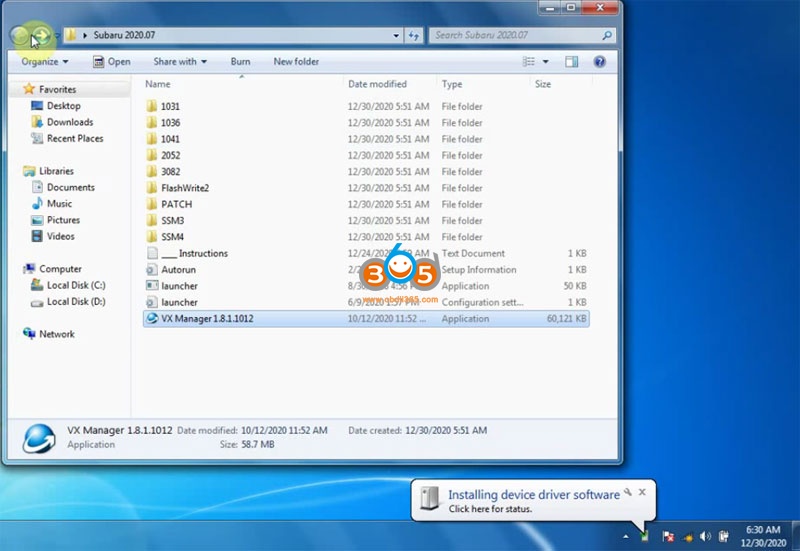This screenshot has height=551, width=800.
Task: Click the change view icon
Action: [x=529, y=62]
